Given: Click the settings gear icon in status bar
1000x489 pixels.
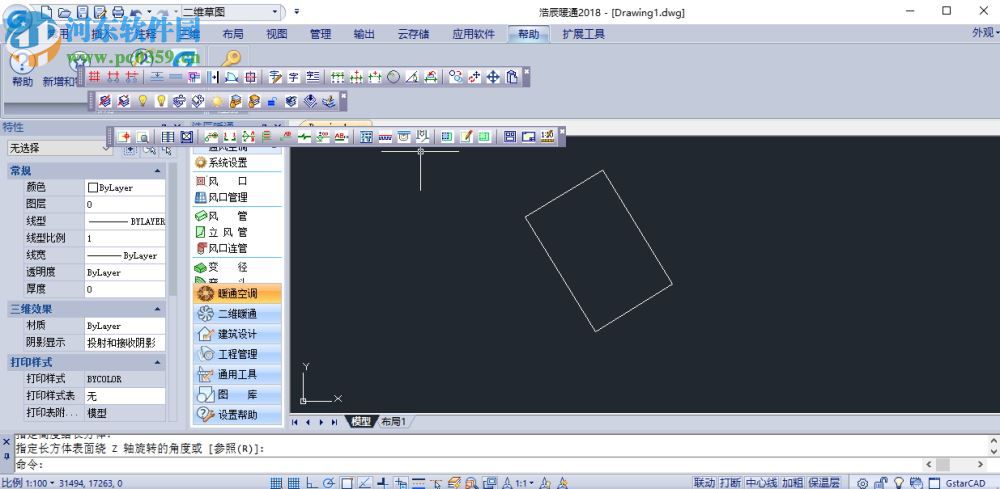Looking at the screenshot, I should (862, 483).
